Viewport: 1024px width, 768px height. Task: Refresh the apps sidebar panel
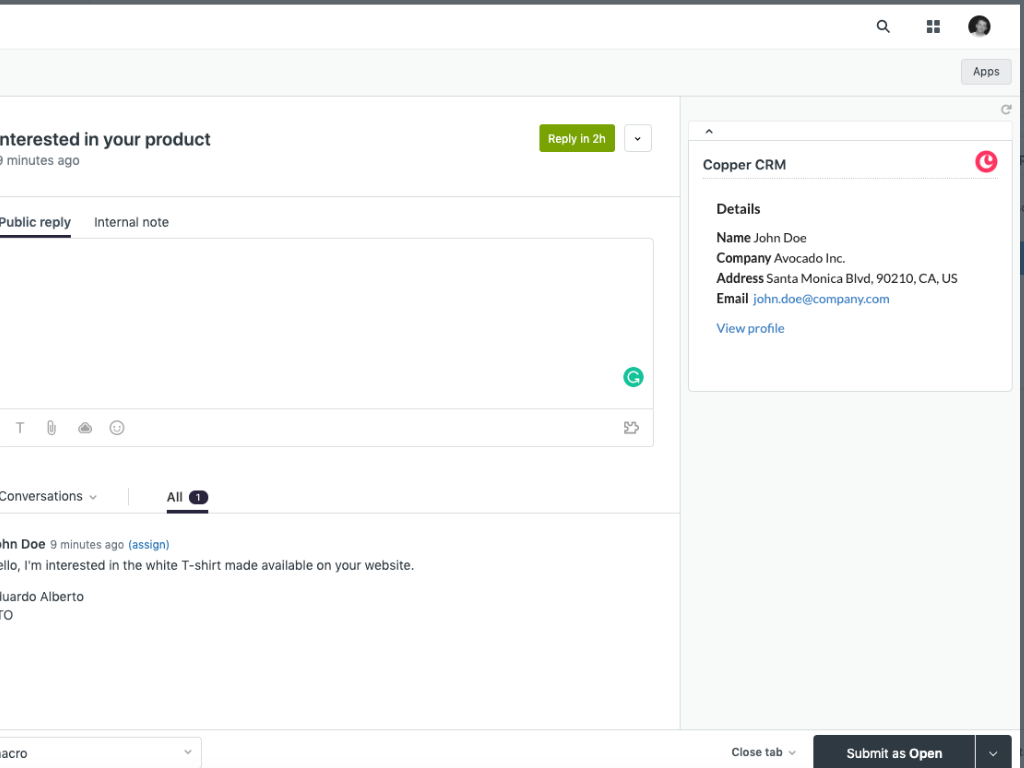pyautogui.click(x=1006, y=110)
